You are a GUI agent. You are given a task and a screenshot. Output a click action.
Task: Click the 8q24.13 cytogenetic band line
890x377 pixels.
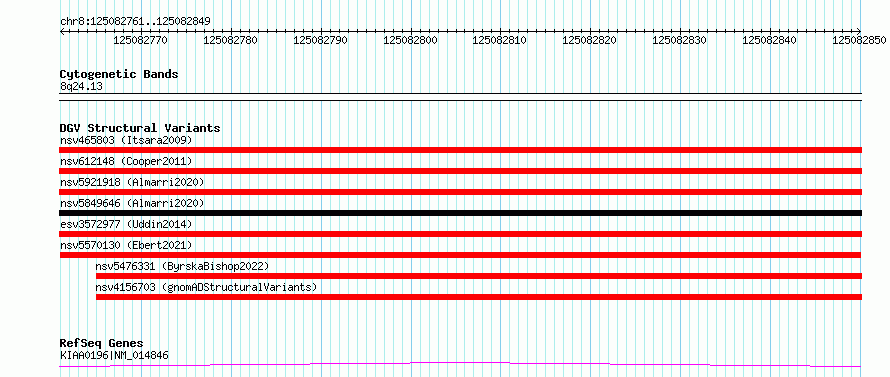pyautogui.click(x=460, y=97)
